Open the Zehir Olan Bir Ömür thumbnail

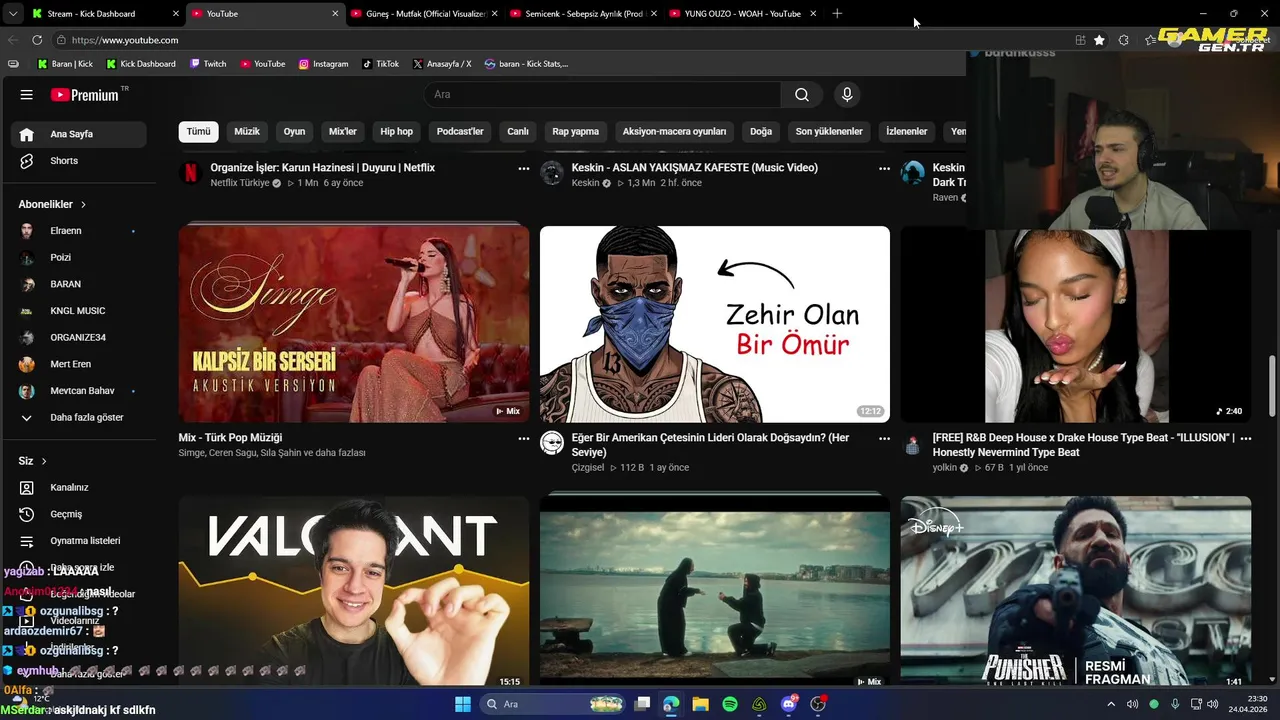point(715,324)
